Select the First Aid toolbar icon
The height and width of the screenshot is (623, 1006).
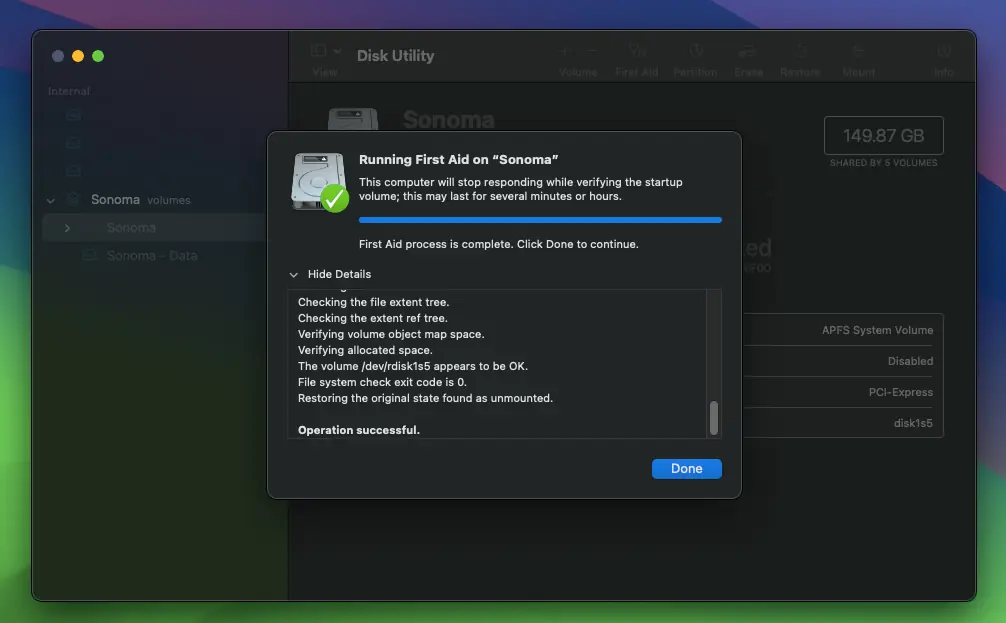(x=637, y=57)
